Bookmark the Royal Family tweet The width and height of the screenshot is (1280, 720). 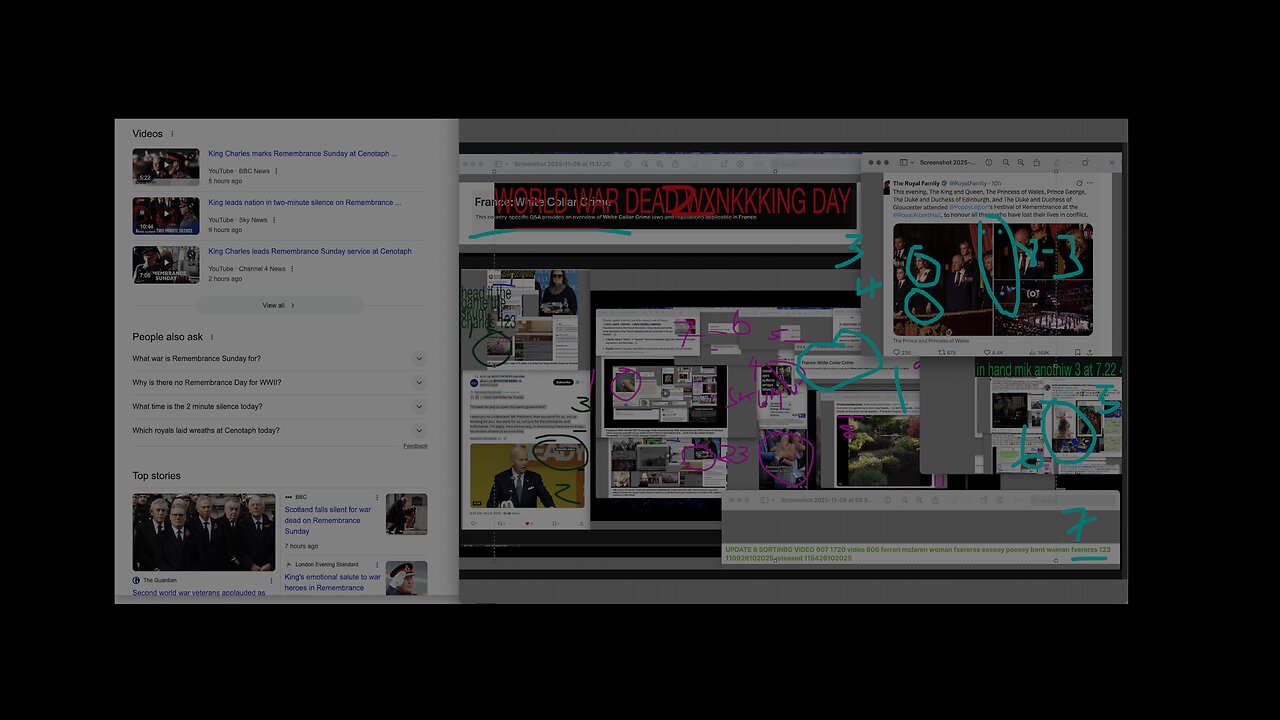click(x=1077, y=352)
